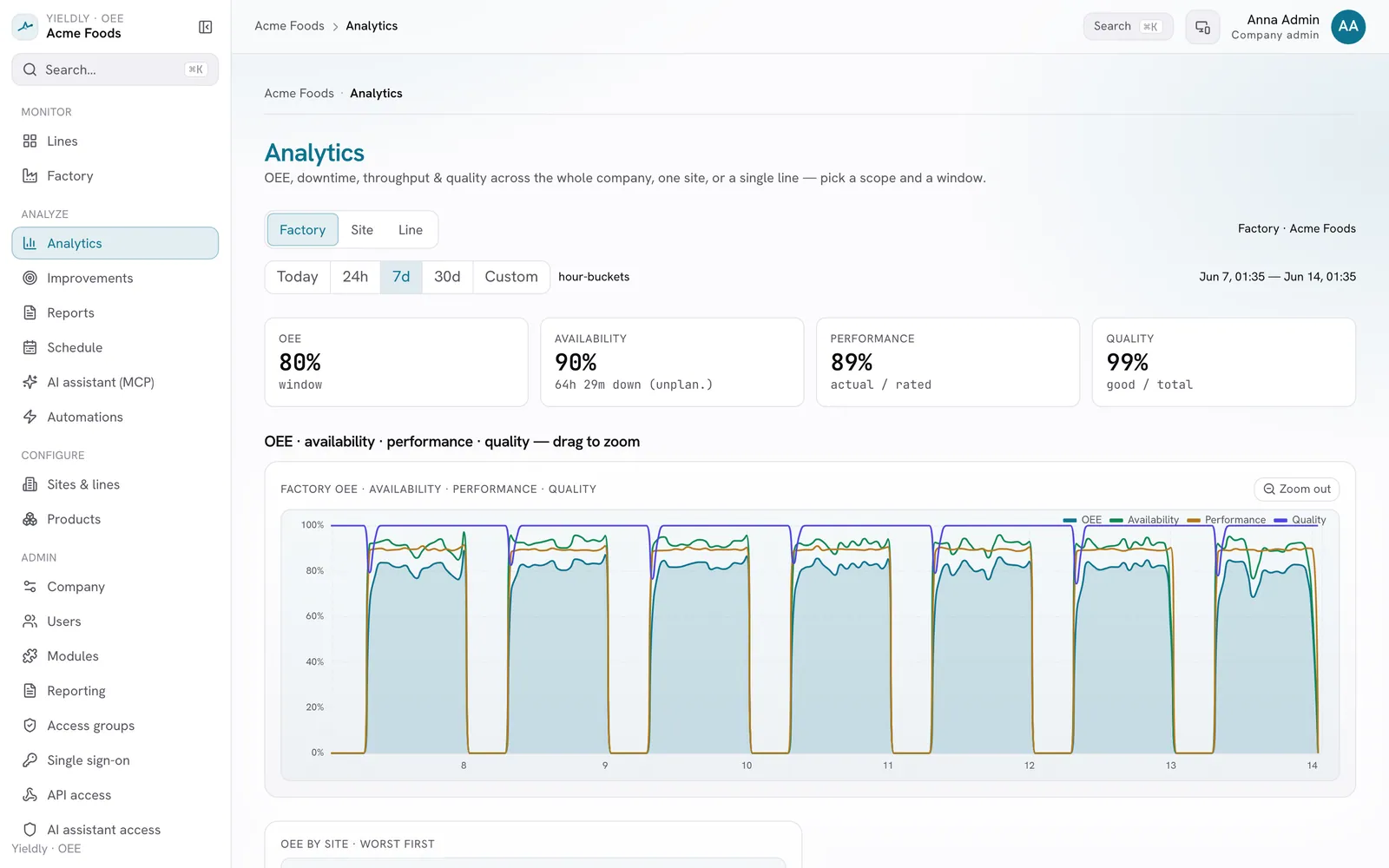Screen dimensions: 1389x868
Task: Collapse the sidebar with the panel icon
Action: click(206, 27)
